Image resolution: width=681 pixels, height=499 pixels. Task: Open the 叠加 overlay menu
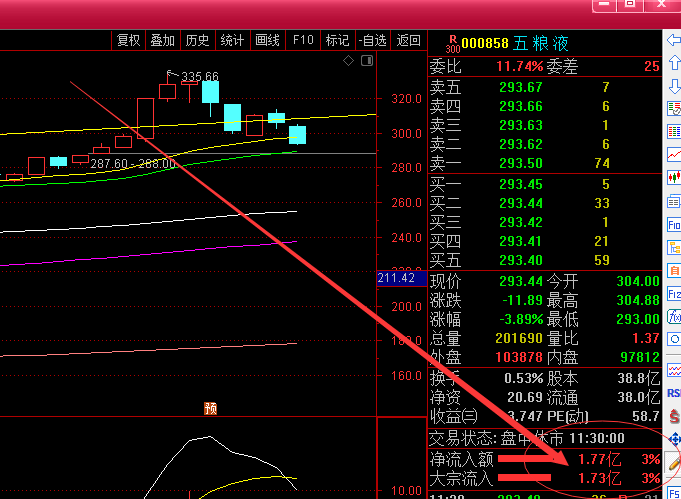pyautogui.click(x=162, y=40)
